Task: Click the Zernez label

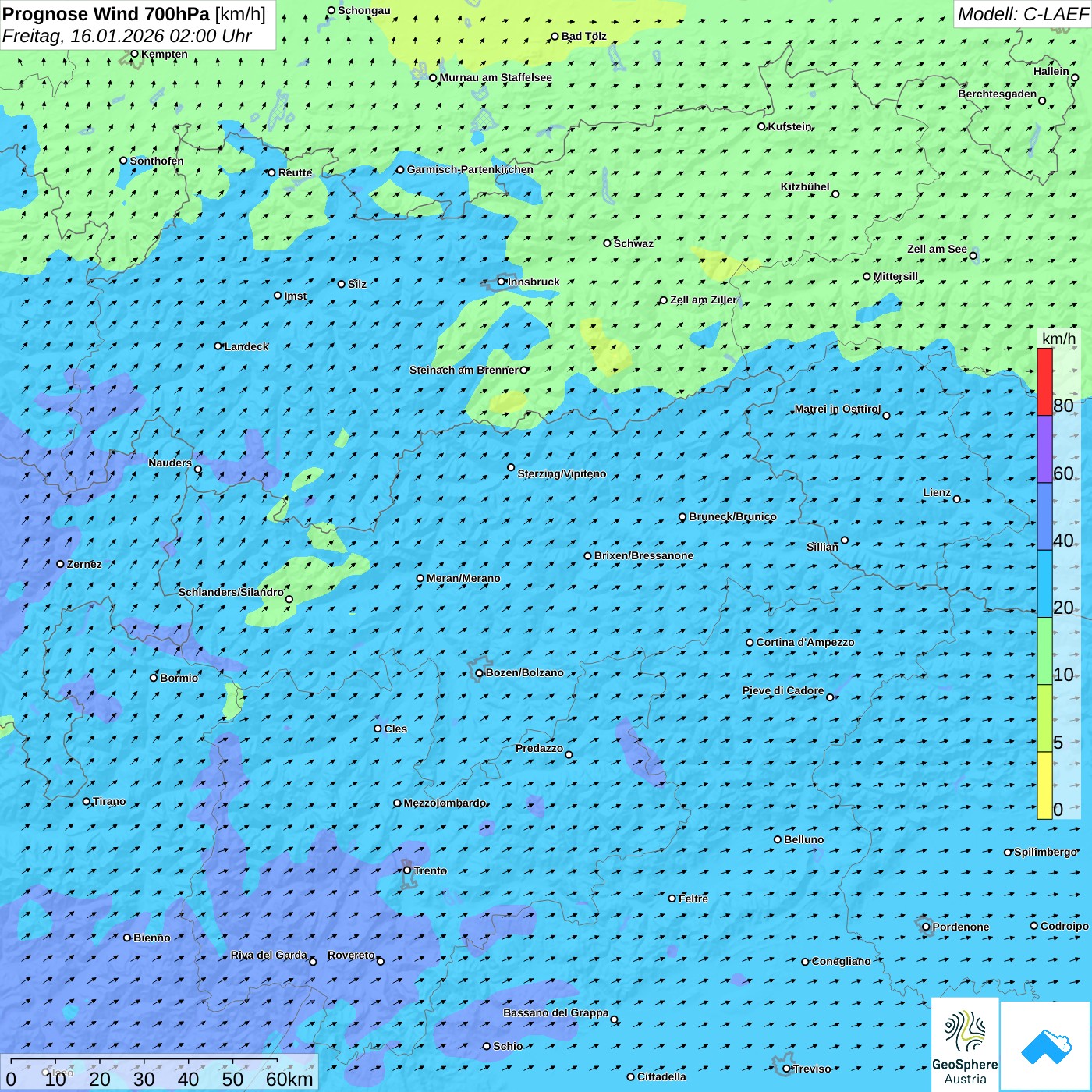Action: click(x=83, y=564)
